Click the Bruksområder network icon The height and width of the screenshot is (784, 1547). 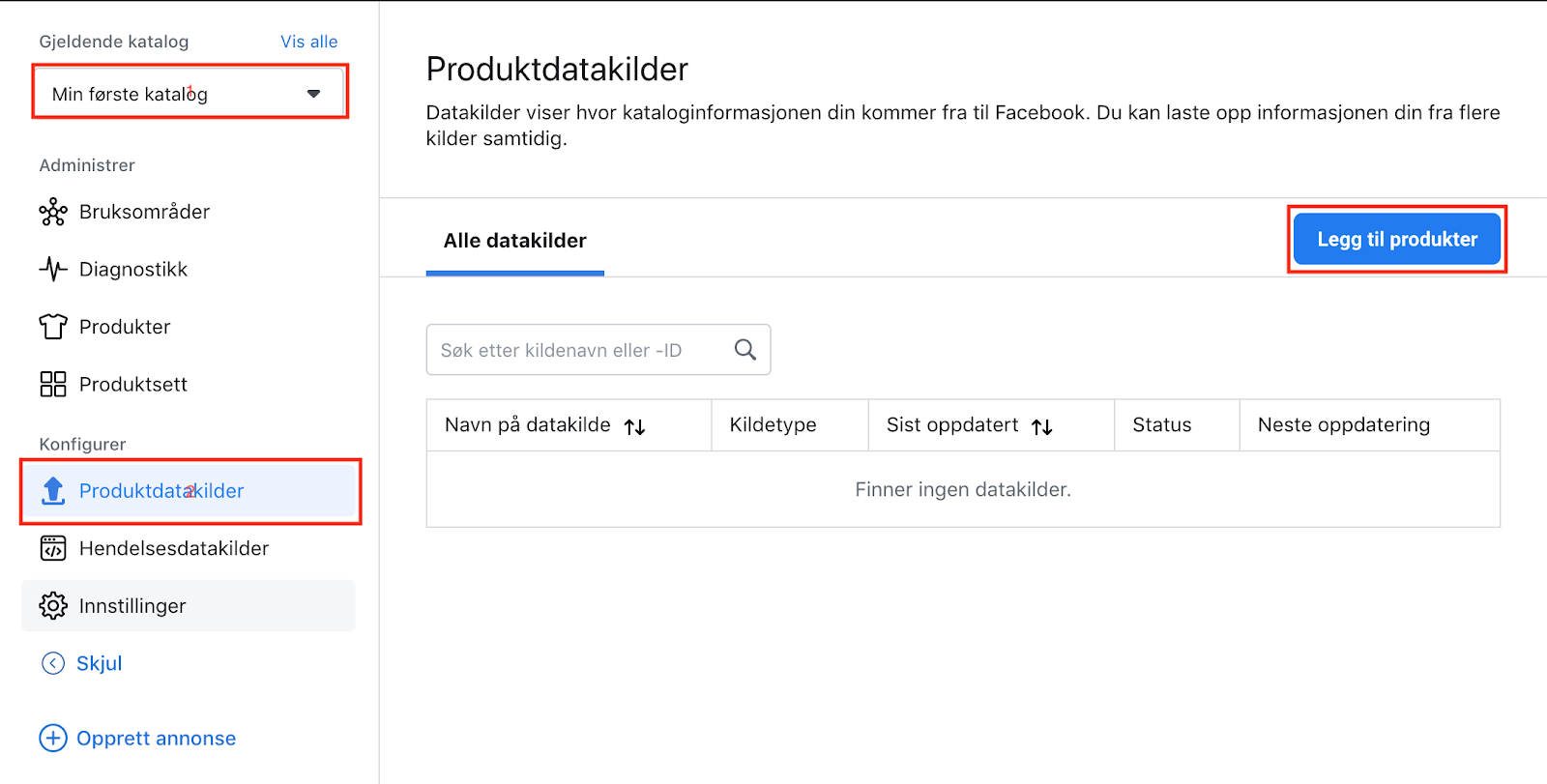click(x=53, y=212)
